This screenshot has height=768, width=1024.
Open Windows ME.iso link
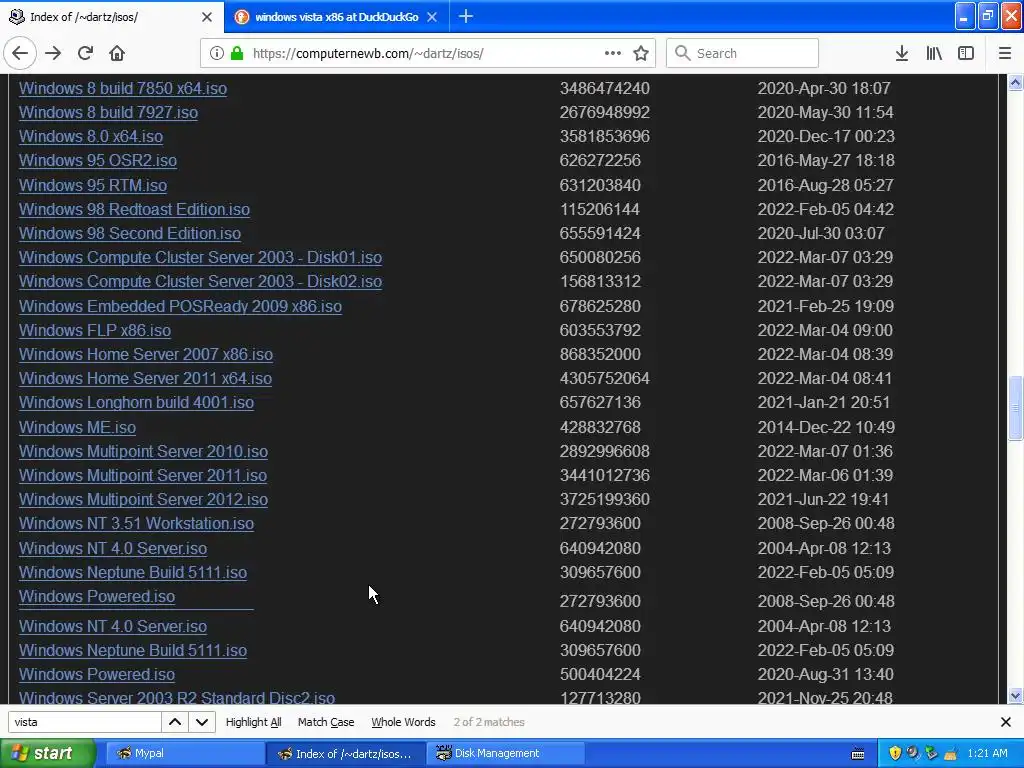pos(77,427)
